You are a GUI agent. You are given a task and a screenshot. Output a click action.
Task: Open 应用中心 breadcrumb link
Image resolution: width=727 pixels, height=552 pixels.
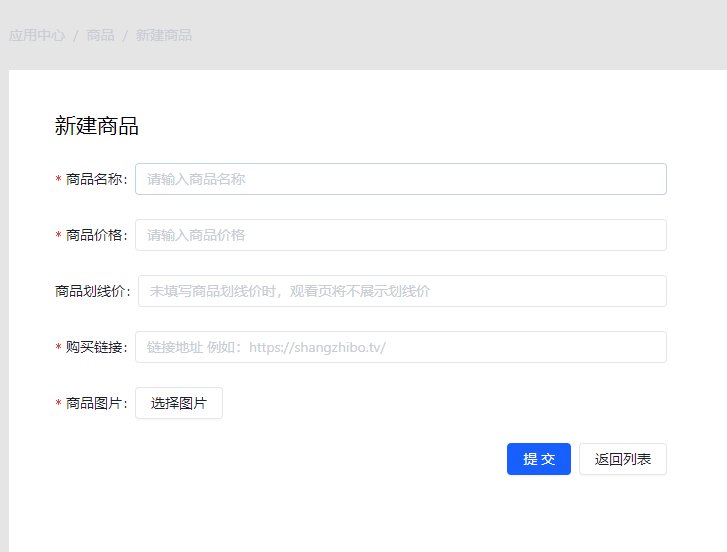(x=37, y=35)
